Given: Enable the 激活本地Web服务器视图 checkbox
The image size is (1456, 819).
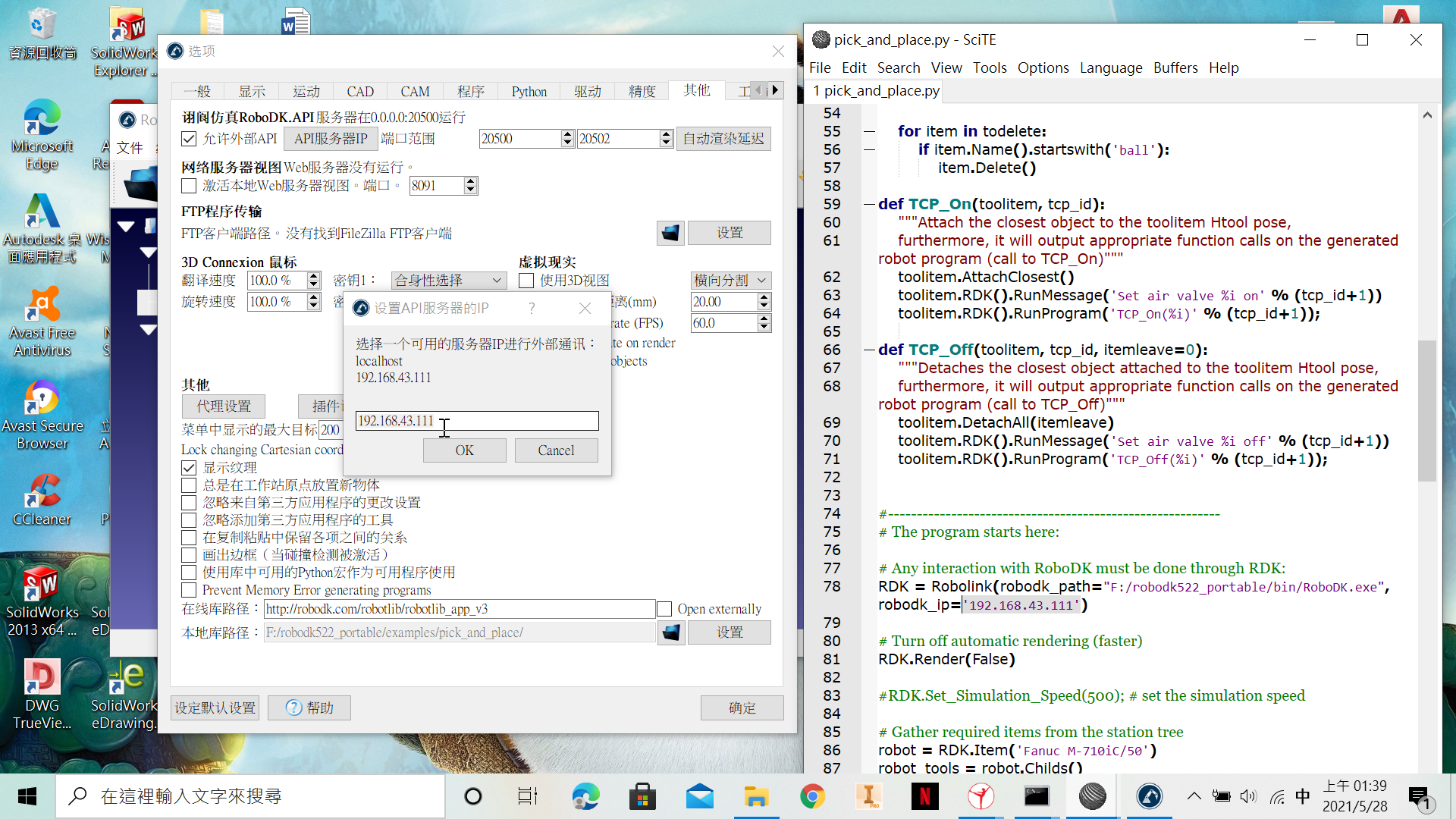Looking at the screenshot, I should pos(189,186).
